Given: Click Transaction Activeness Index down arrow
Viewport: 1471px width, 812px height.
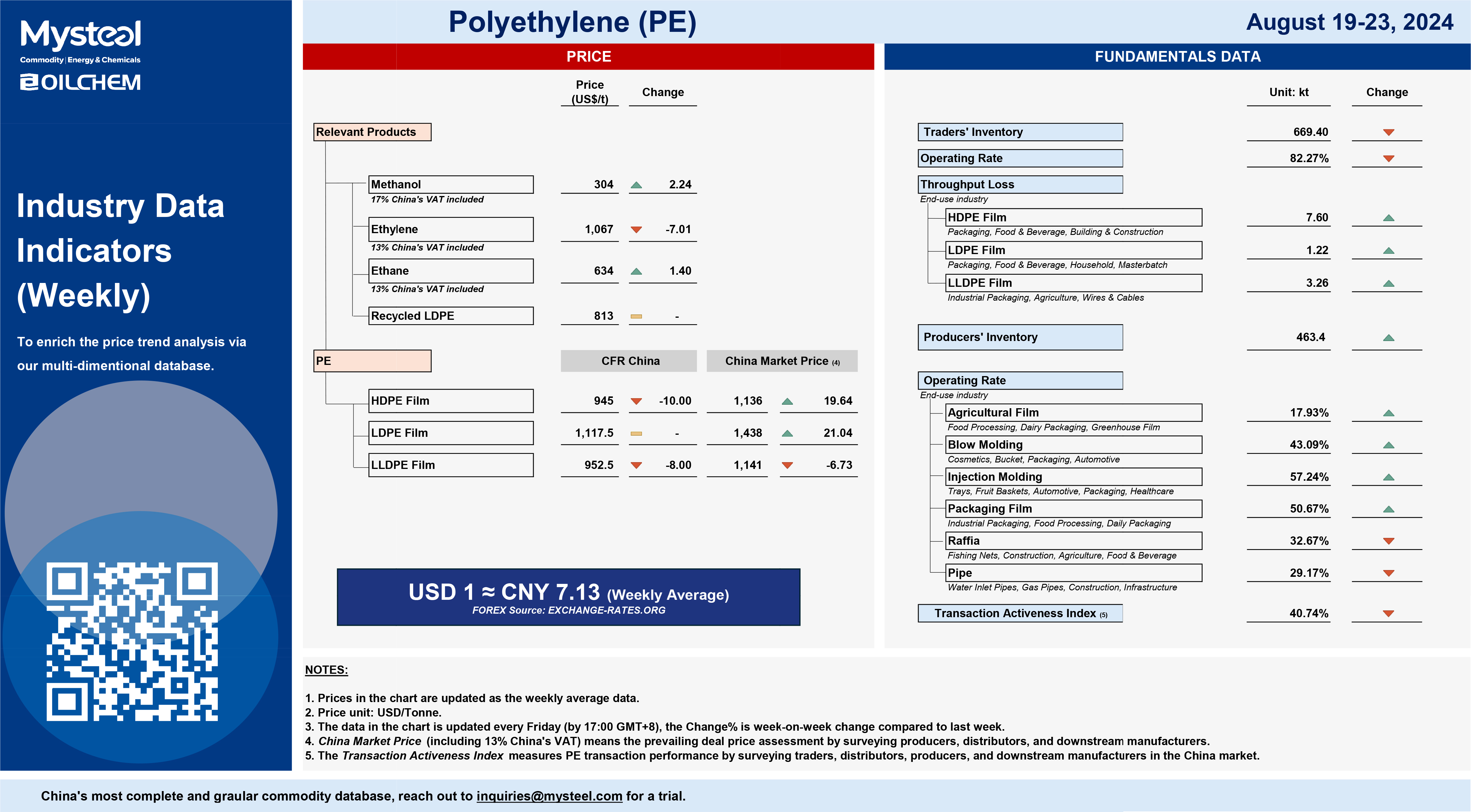Looking at the screenshot, I should pyautogui.click(x=1389, y=613).
